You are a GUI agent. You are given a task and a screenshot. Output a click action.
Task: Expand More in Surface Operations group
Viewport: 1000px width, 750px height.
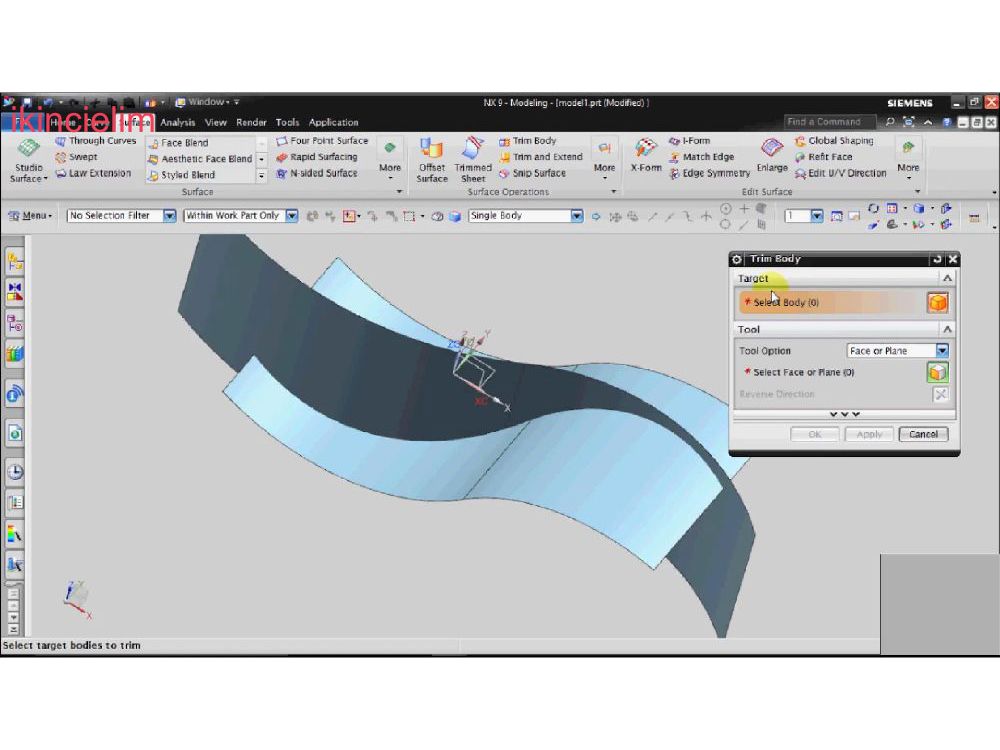[604, 158]
